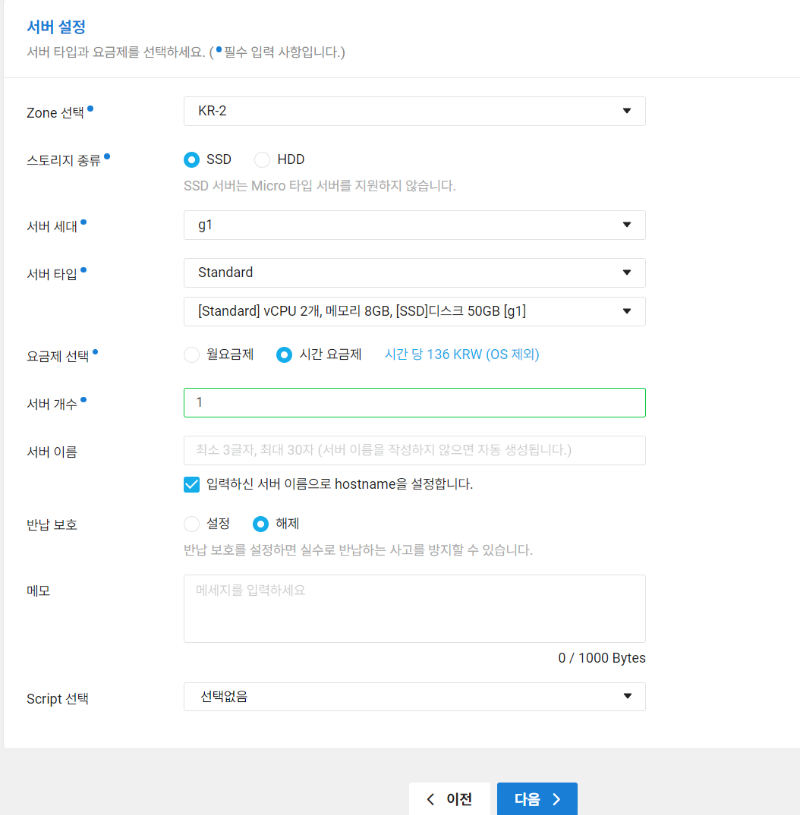Click the 서버 개수 input field

click(x=413, y=403)
